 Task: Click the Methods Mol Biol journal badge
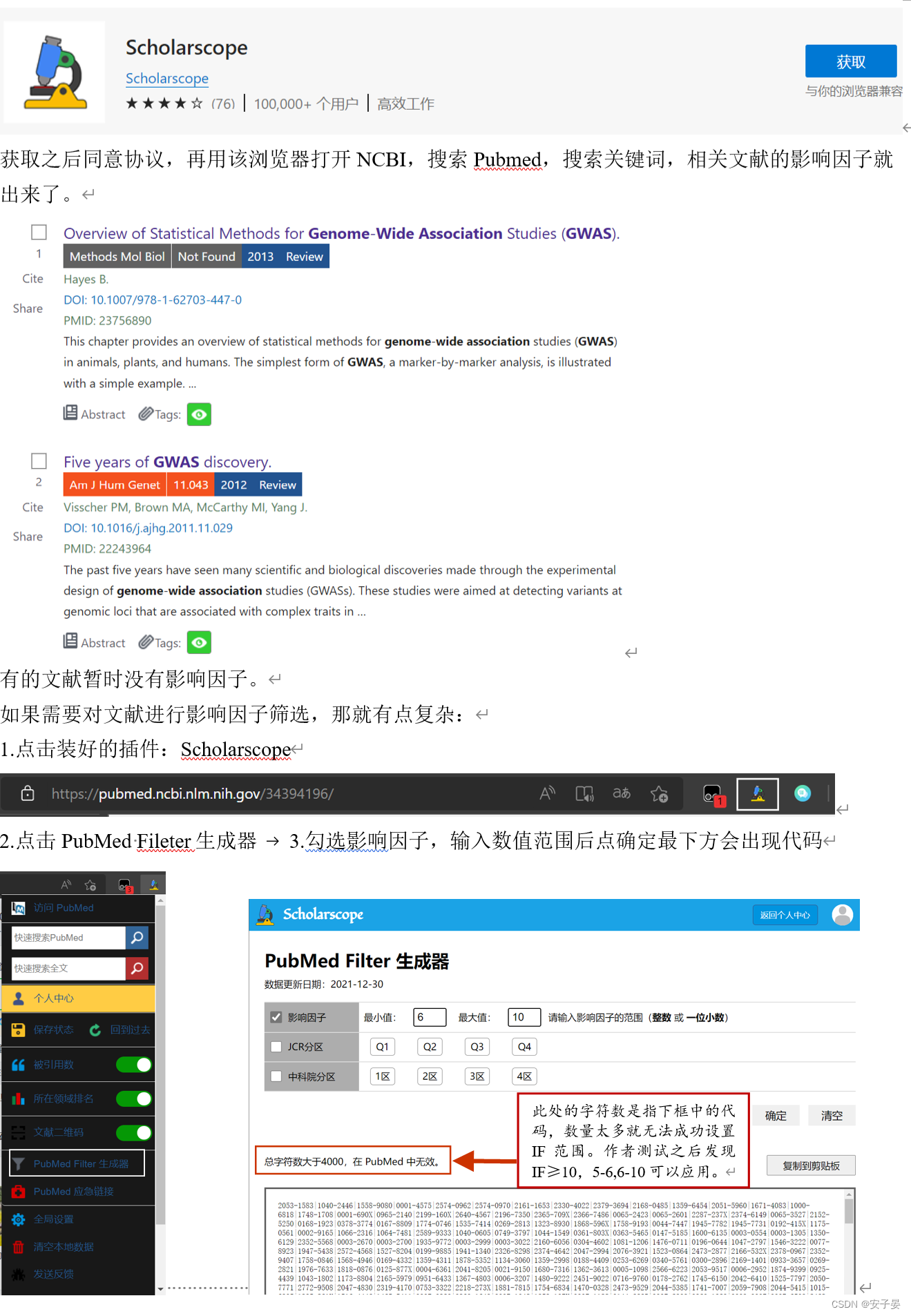(117, 256)
